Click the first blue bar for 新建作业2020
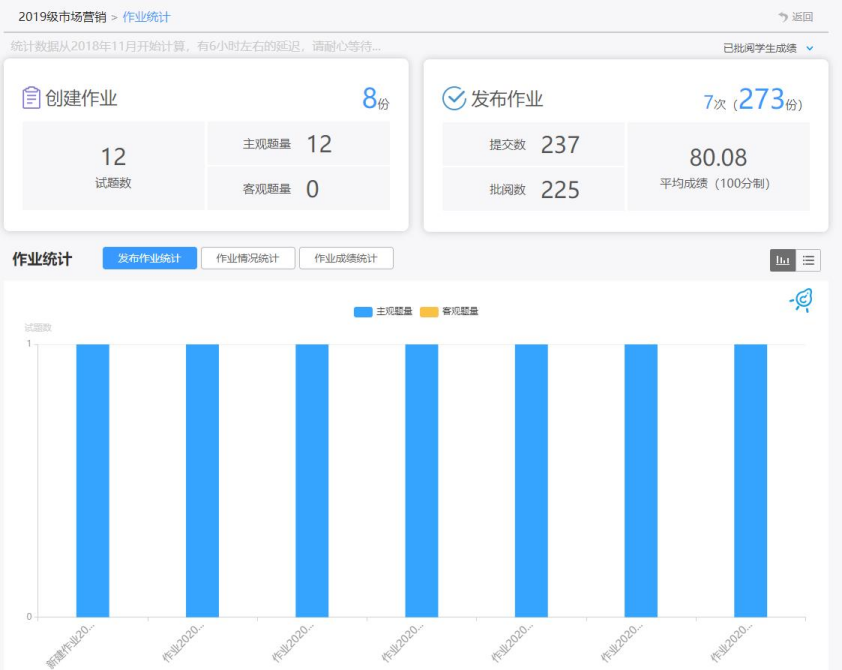842x670 pixels. pyautogui.click(x=93, y=480)
